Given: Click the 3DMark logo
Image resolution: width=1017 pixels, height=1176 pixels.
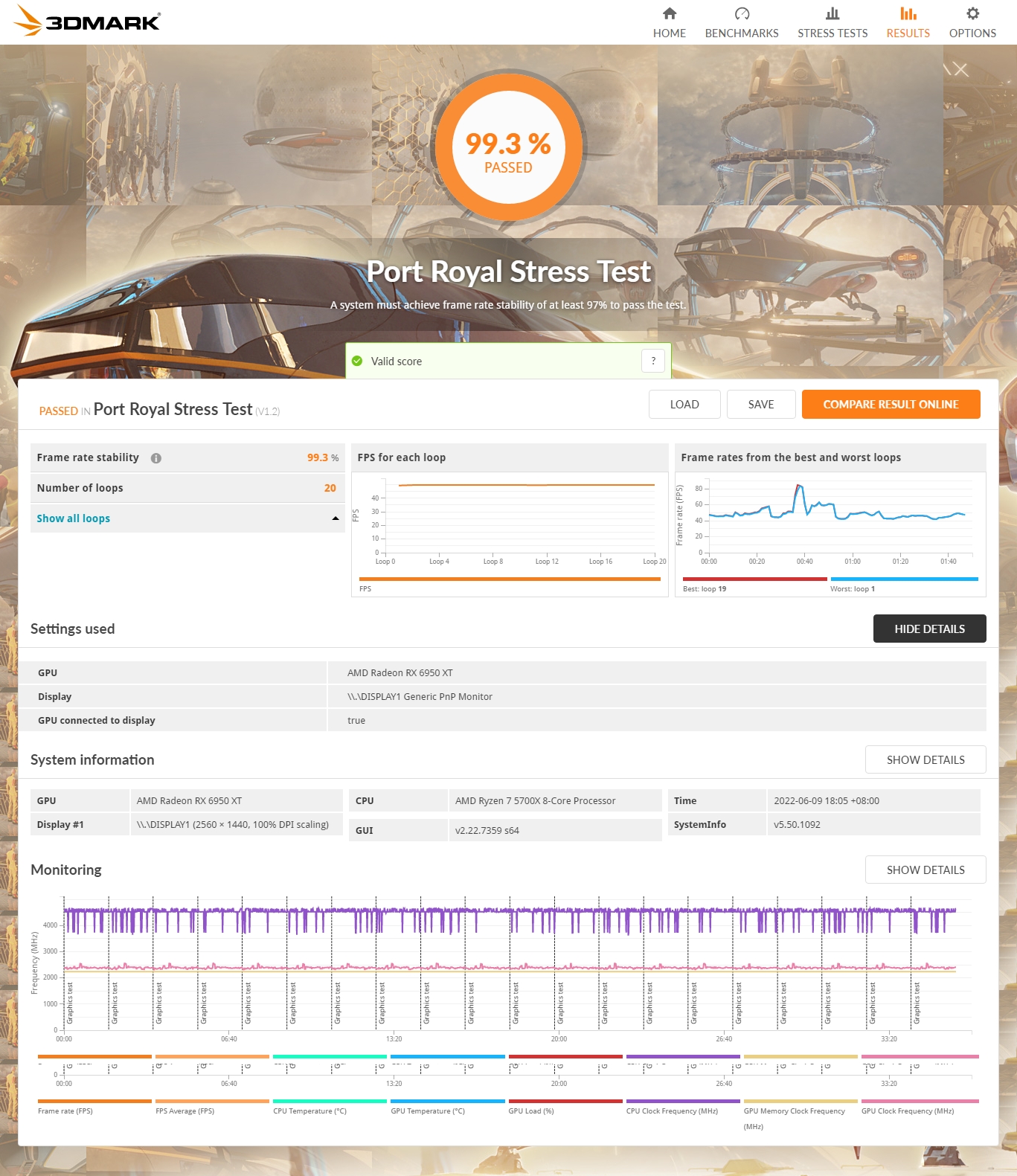Looking at the screenshot, I should point(88,21).
